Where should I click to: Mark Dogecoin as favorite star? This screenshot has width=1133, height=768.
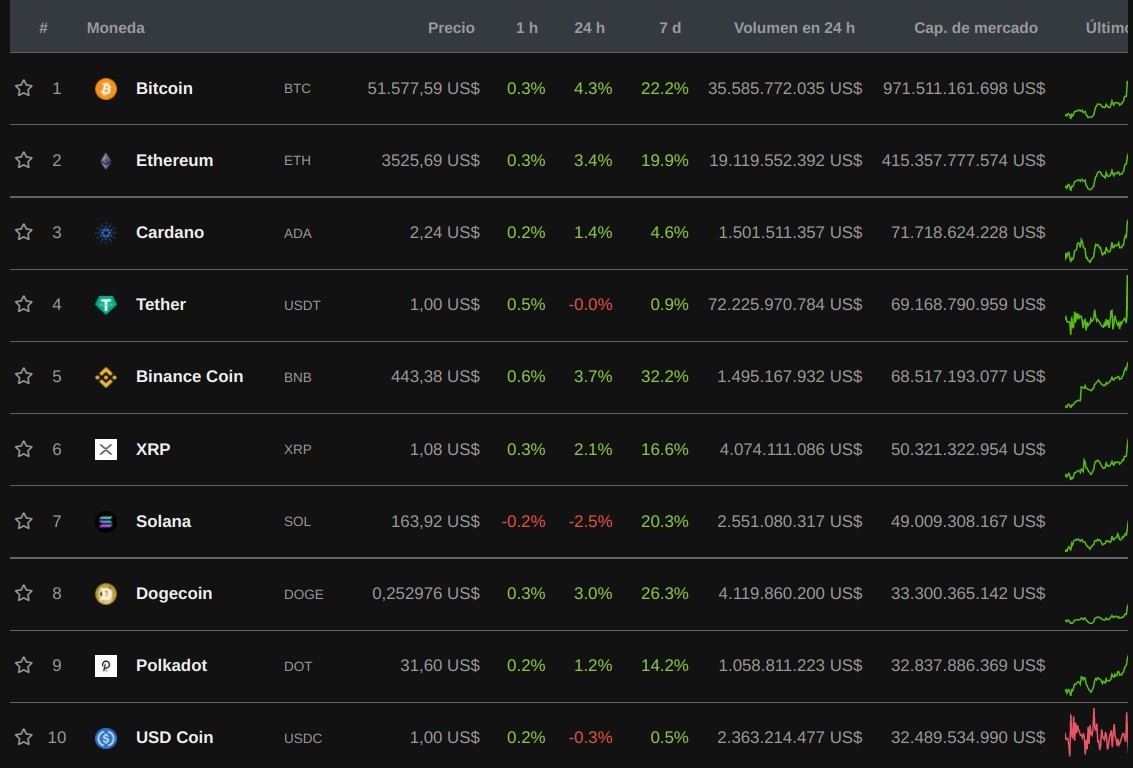click(24, 593)
